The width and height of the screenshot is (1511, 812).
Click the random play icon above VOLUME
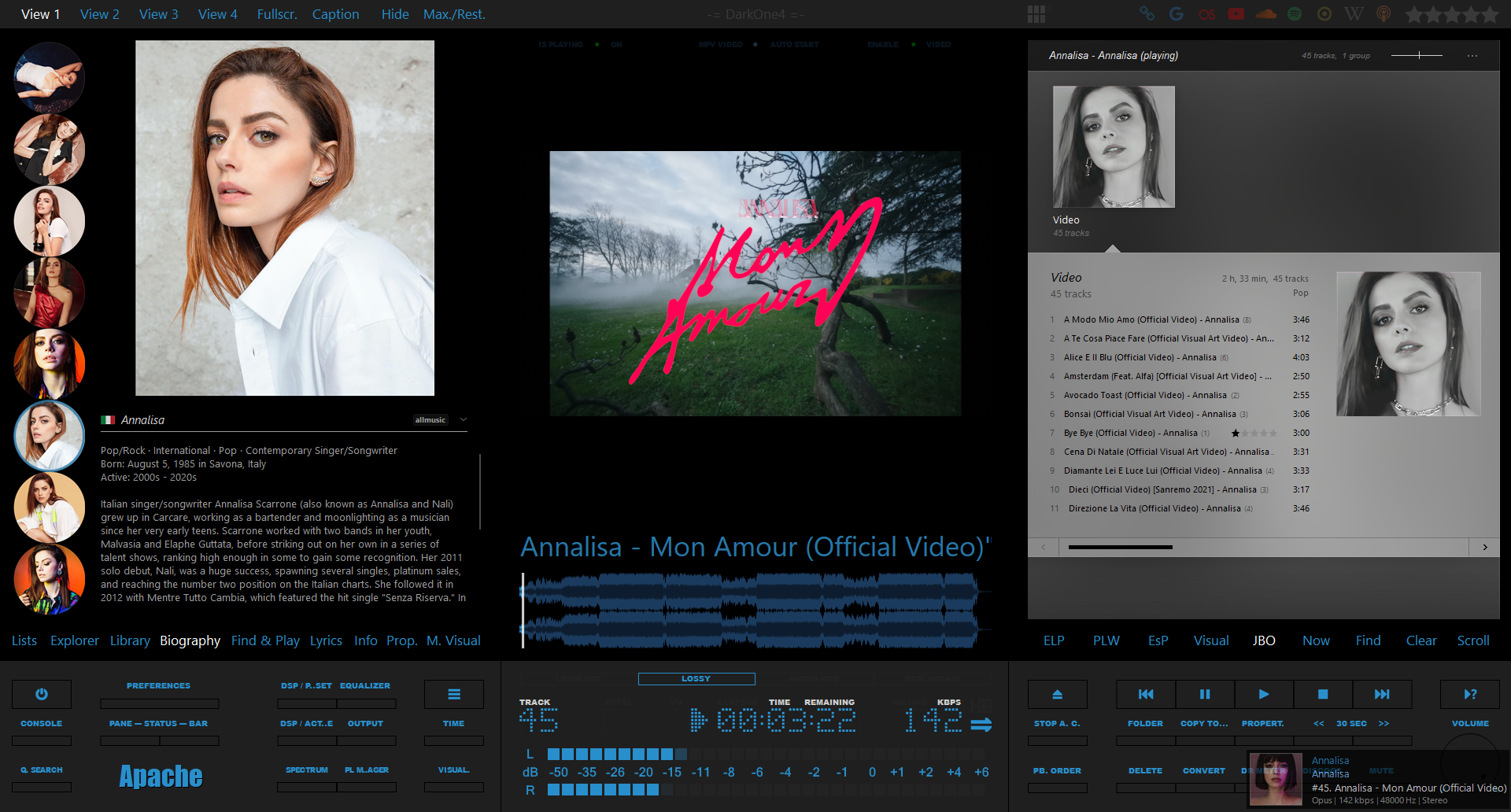click(x=1470, y=694)
